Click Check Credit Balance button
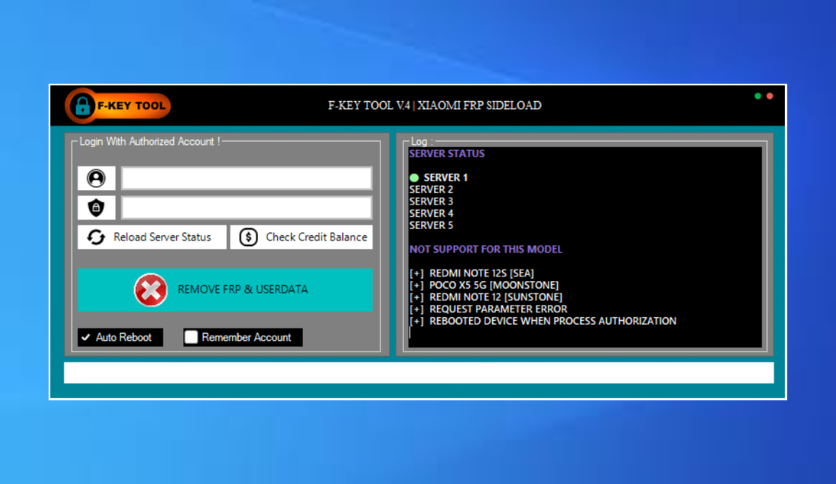836x484 pixels. (x=301, y=237)
